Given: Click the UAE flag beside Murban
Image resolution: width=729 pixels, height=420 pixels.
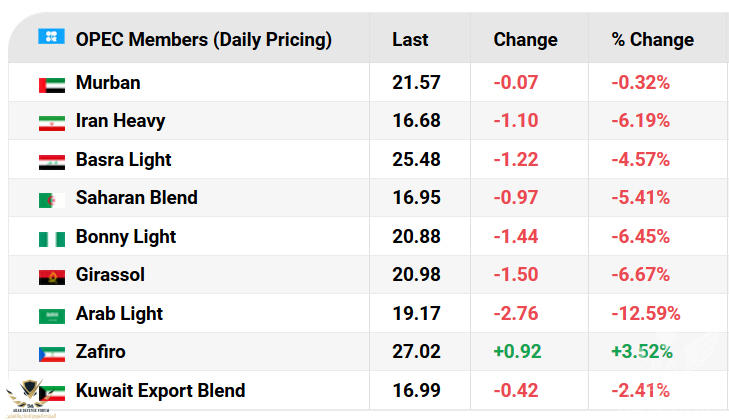Looking at the screenshot, I should pyautogui.click(x=51, y=84).
